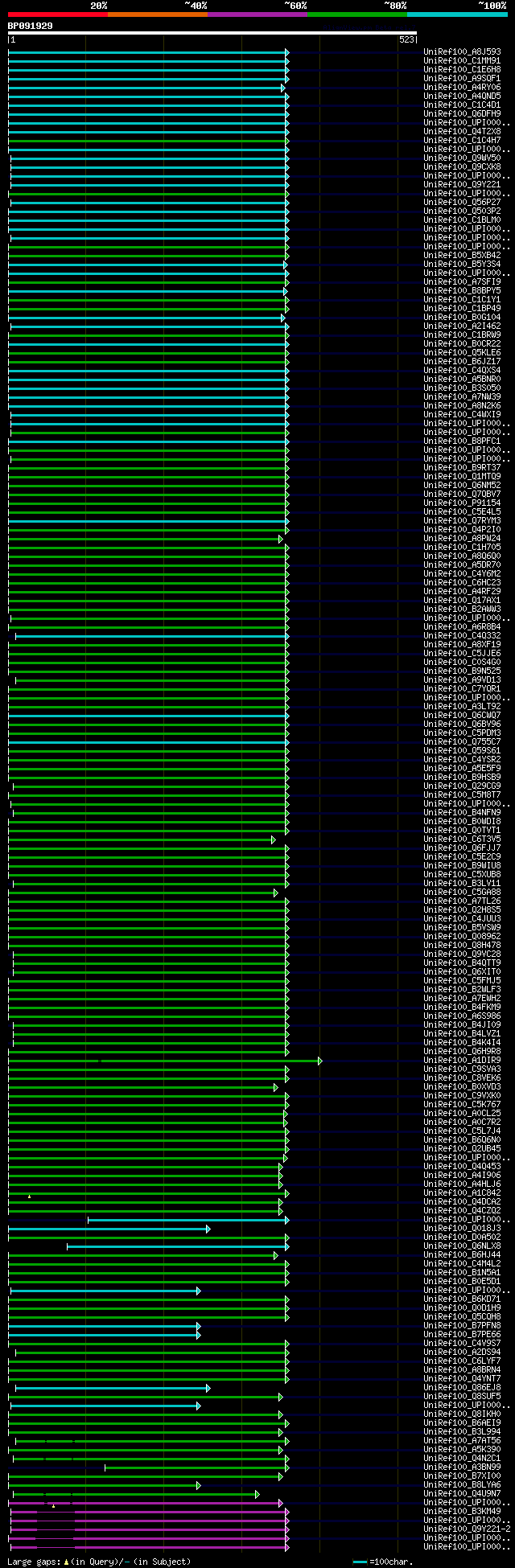Select the UniRef100_A1C842 label
The height and width of the screenshot is (1568, 515).
point(462,1193)
